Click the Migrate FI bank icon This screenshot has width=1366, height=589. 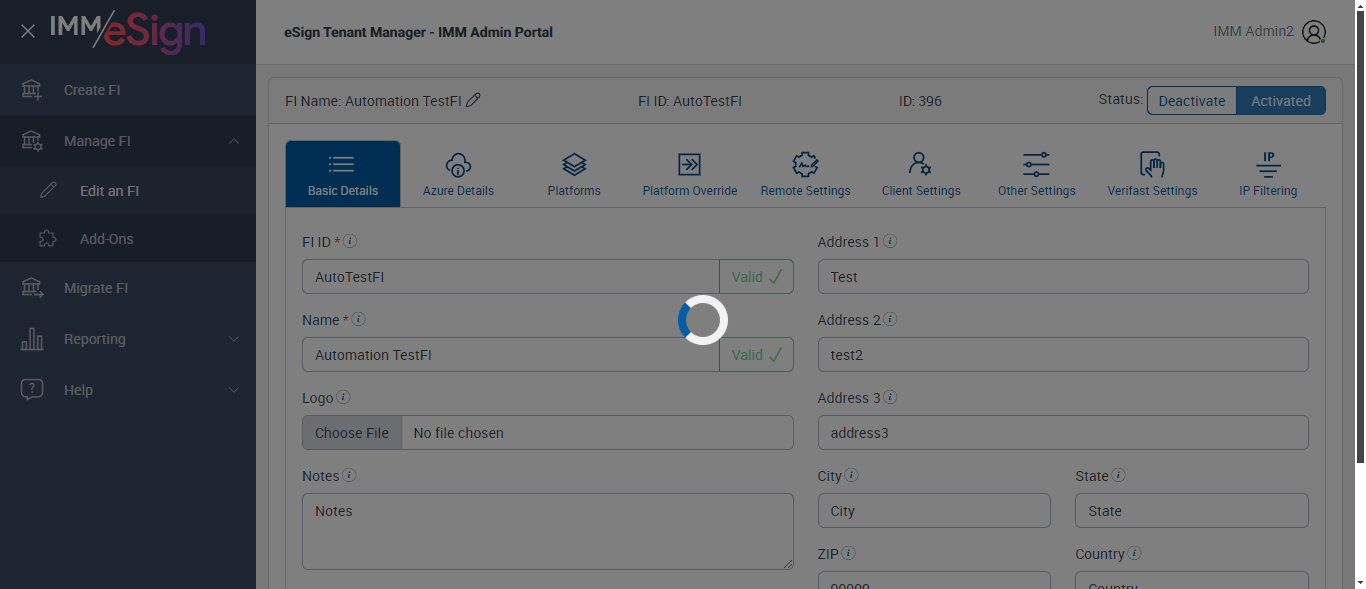tap(32, 288)
